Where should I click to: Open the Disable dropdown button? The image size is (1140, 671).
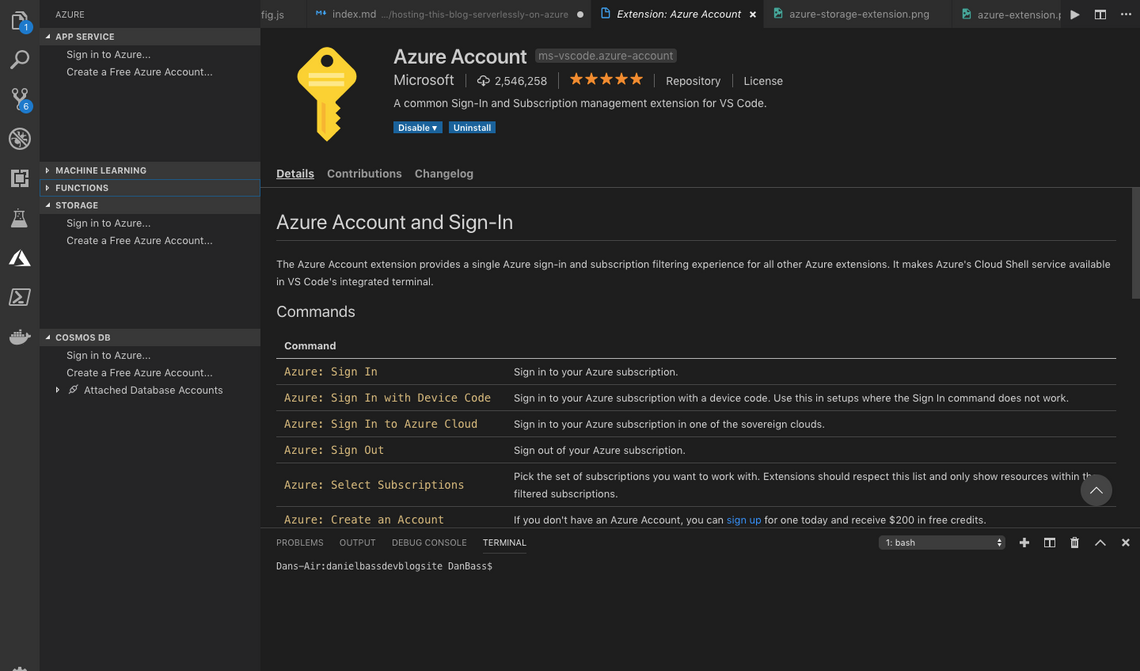(417, 128)
